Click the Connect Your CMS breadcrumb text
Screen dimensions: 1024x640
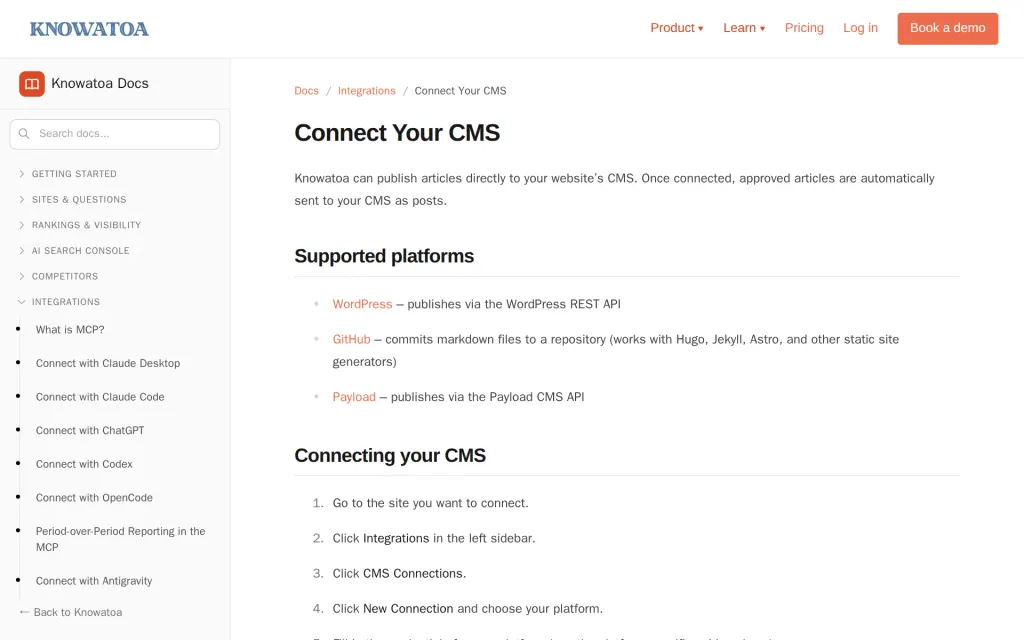[460, 91]
